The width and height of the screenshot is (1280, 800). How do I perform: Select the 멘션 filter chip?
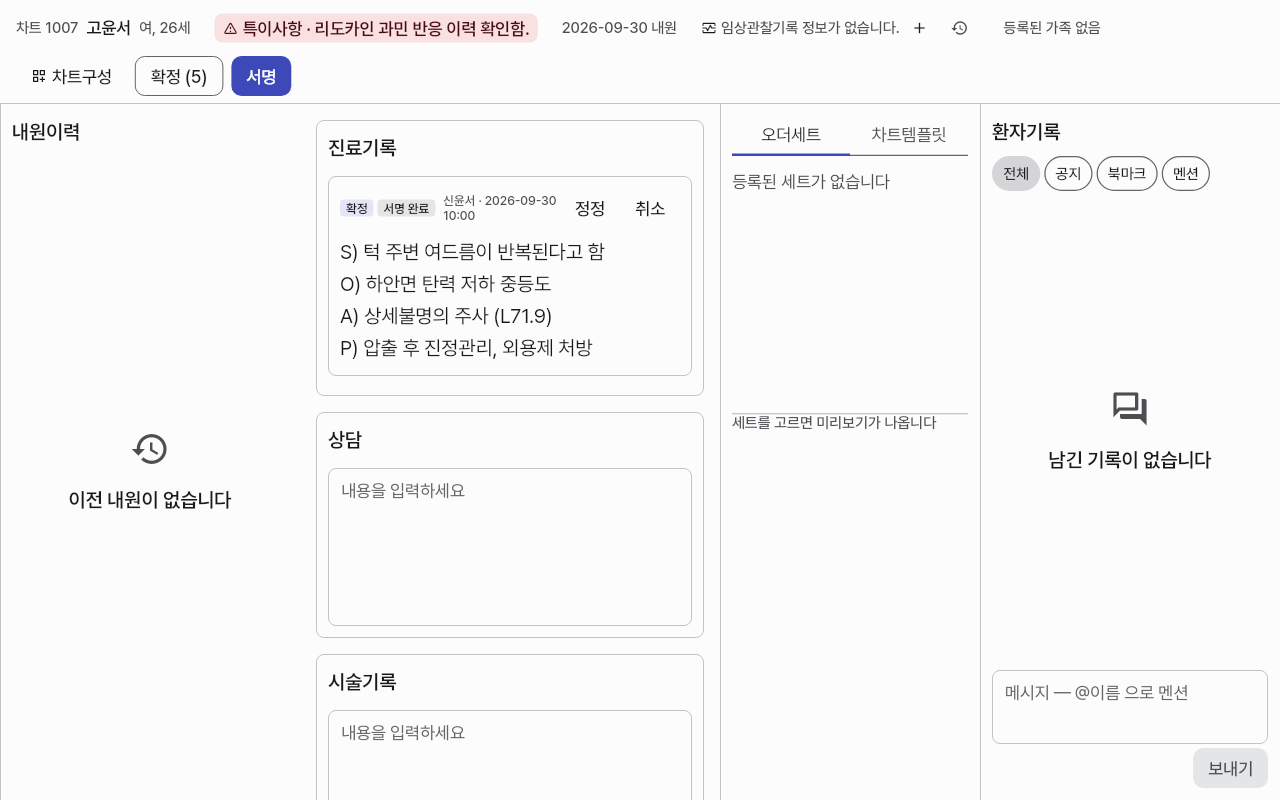coord(1186,174)
